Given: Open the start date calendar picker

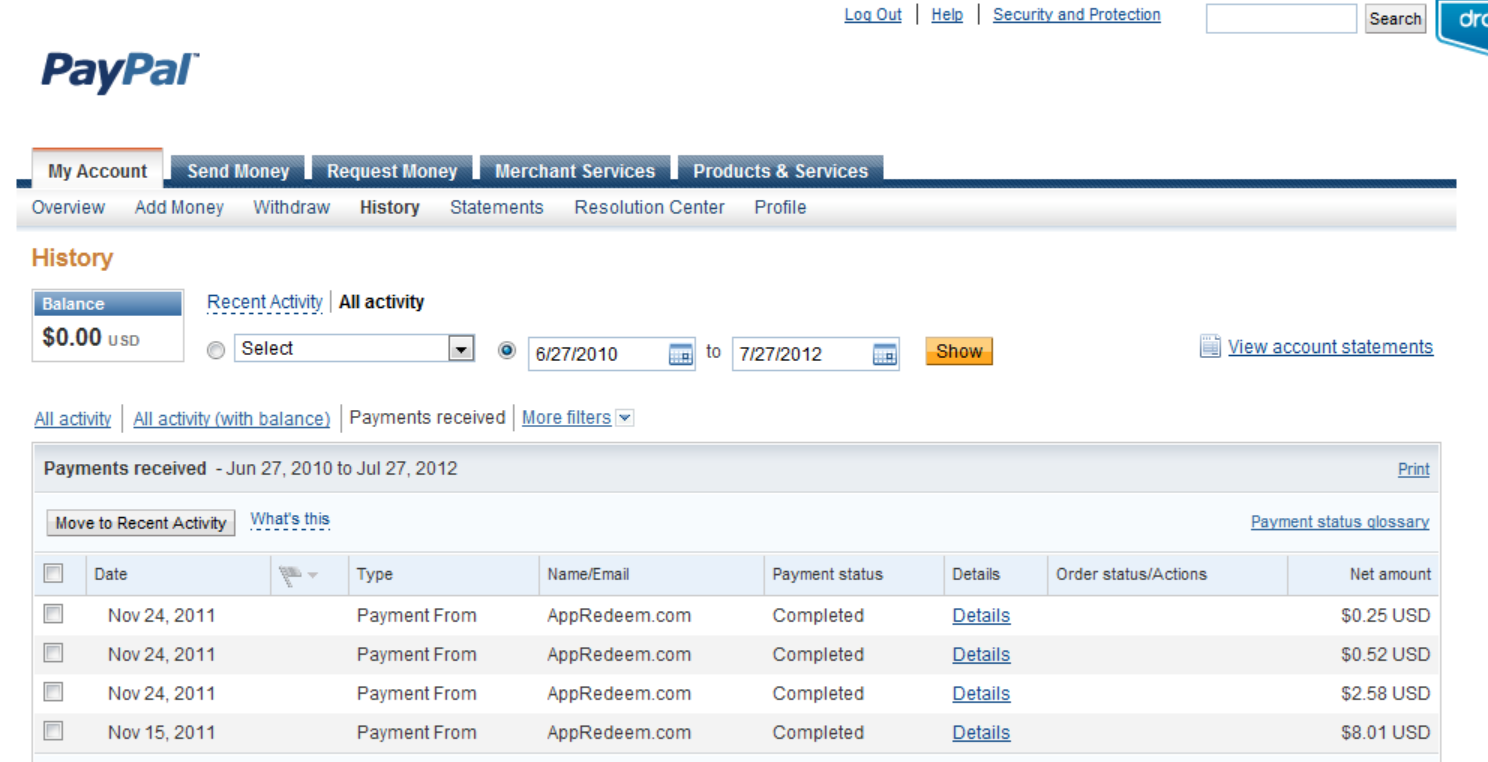Looking at the screenshot, I should click(680, 354).
